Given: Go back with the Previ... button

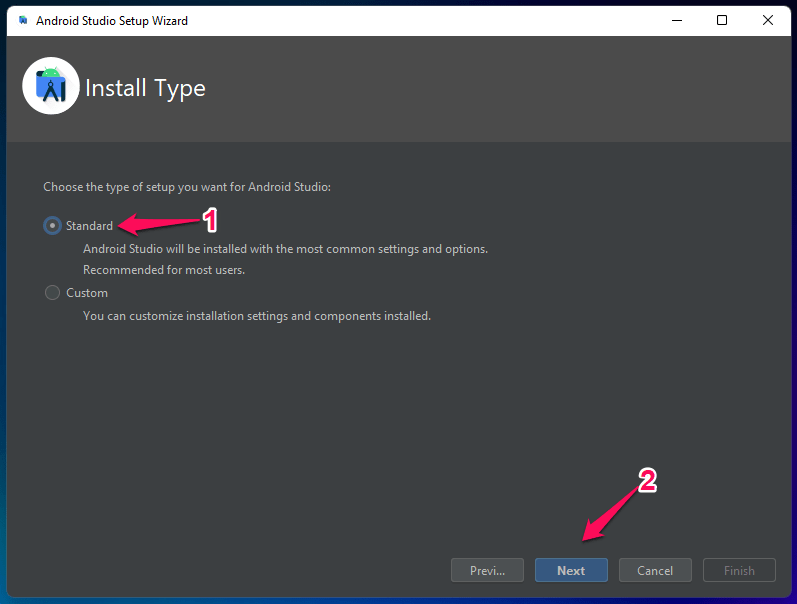Looking at the screenshot, I should (487, 570).
